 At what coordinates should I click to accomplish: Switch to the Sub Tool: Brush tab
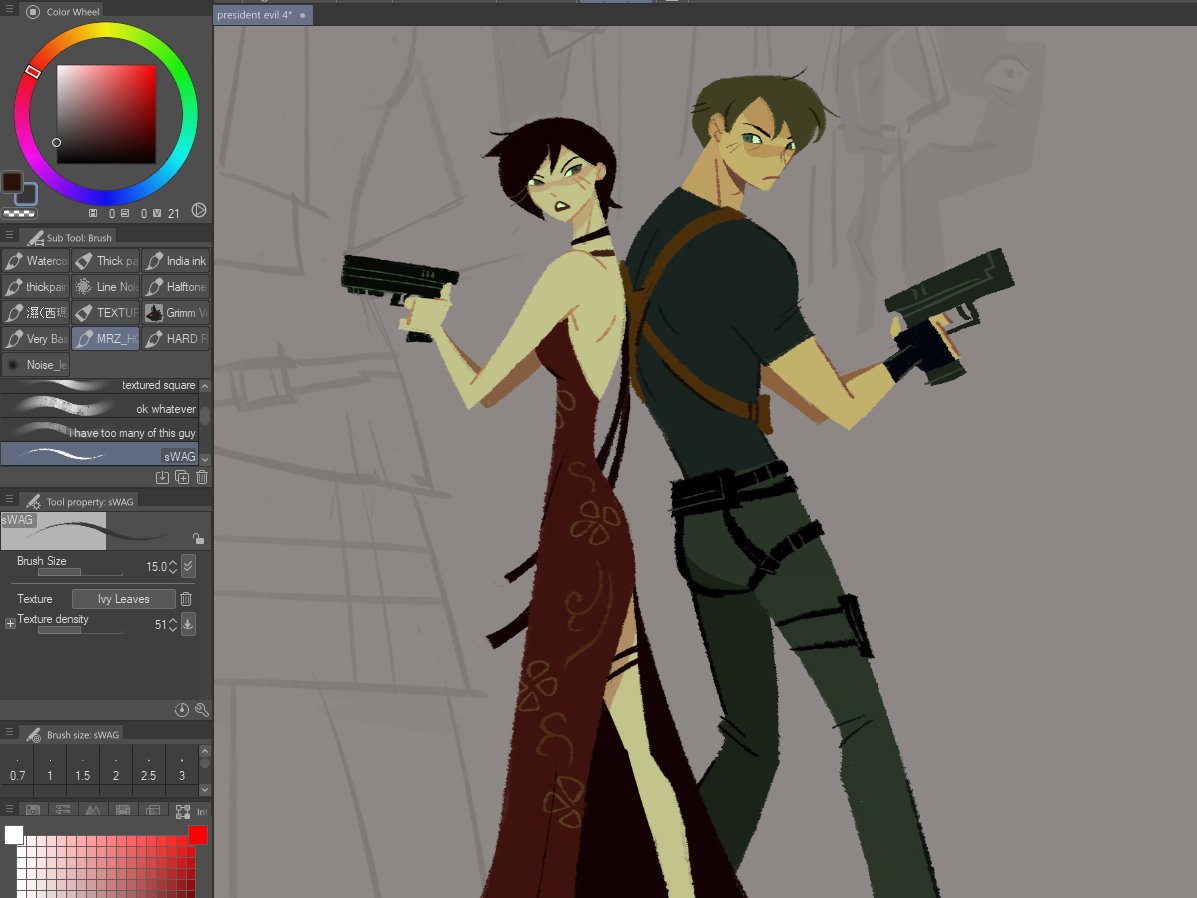point(69,237)
